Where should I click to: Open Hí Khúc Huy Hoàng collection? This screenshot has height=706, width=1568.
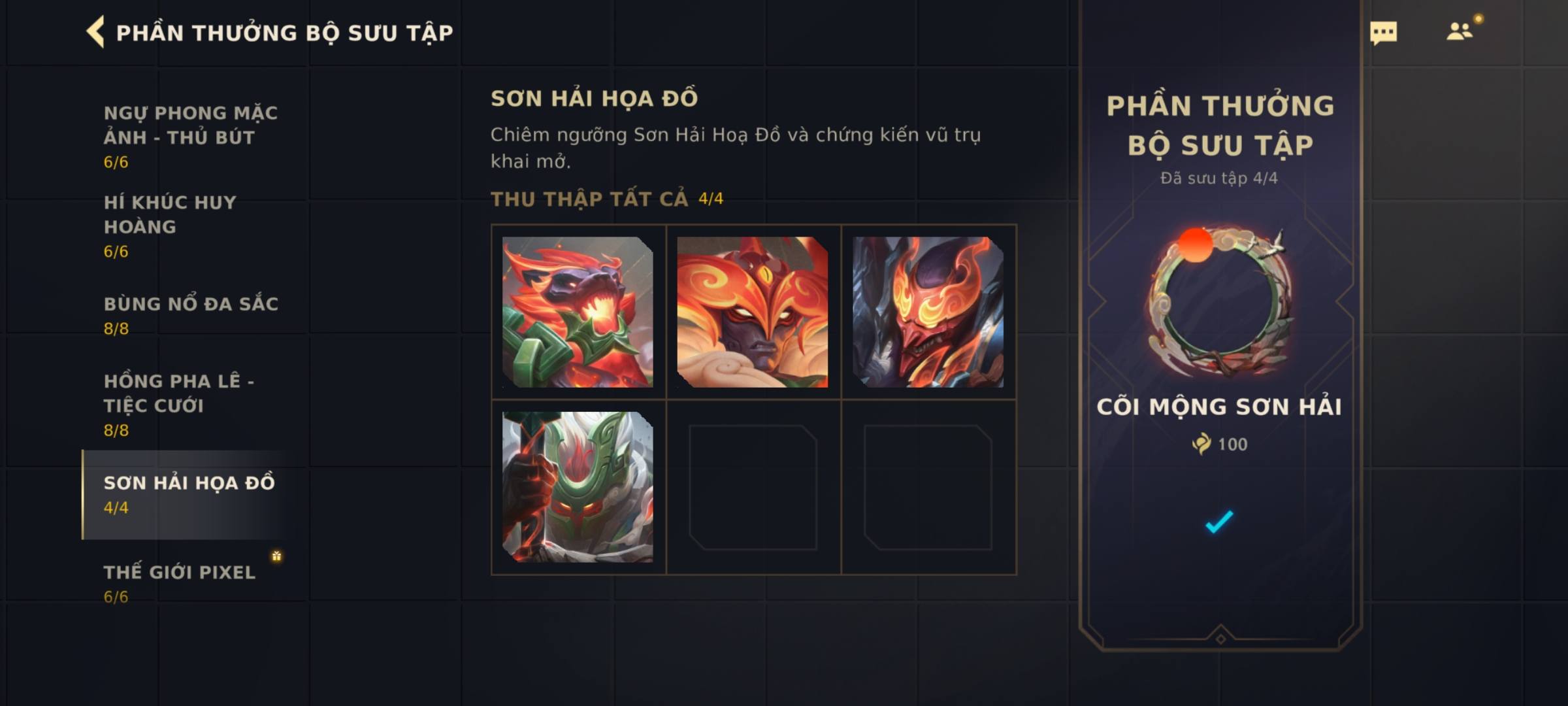point(170,226)
